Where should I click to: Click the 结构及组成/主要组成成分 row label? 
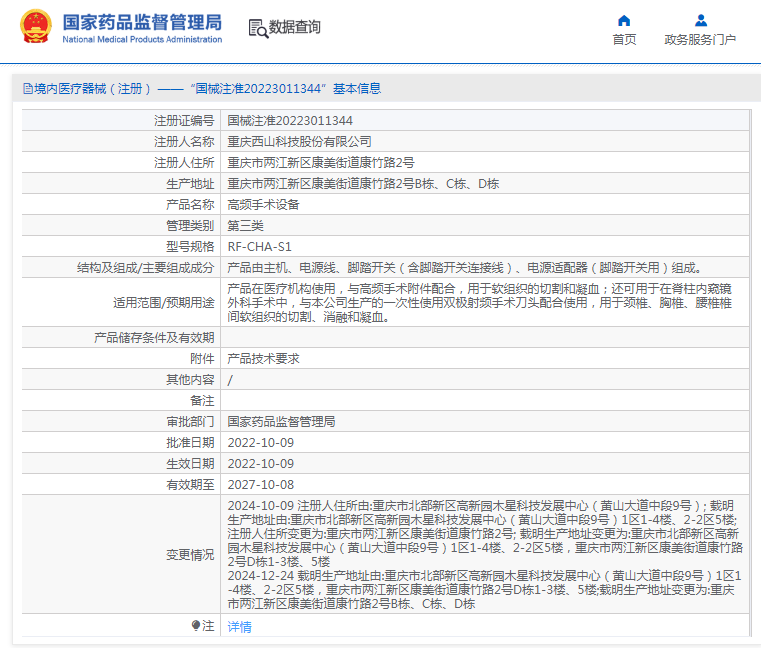146,267
